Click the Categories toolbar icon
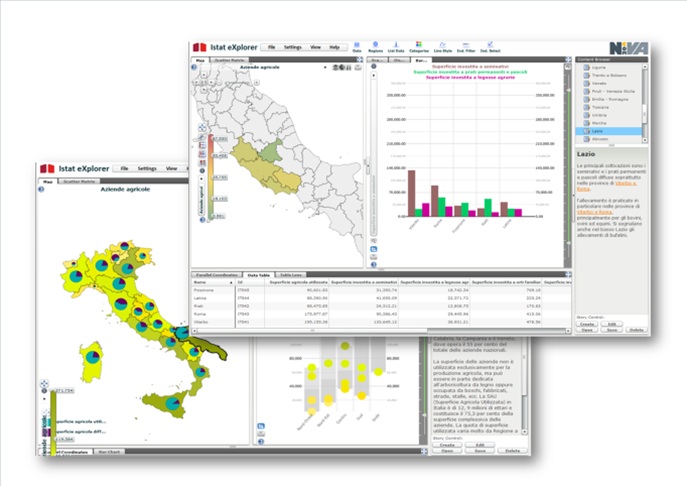 419,47
